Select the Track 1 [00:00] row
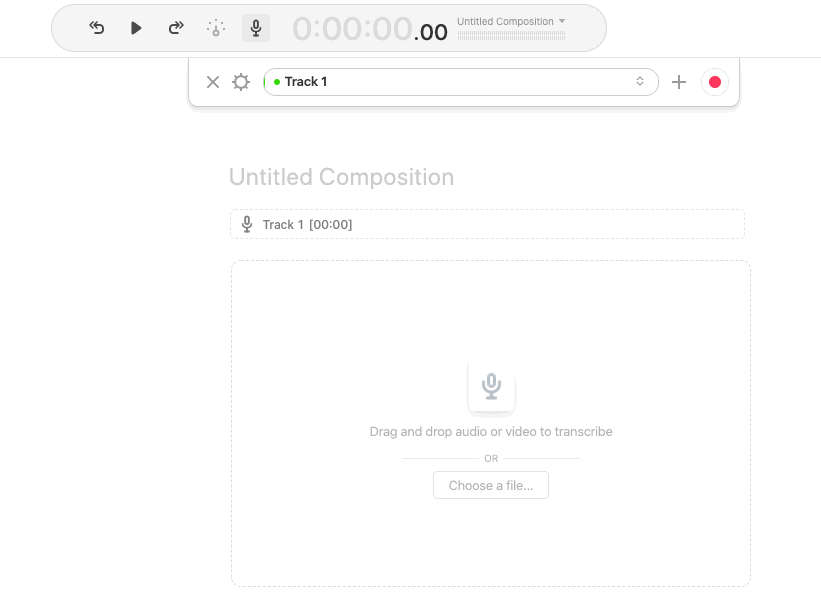The width and height of the screenshot is (821, 601). pos(487,225)
